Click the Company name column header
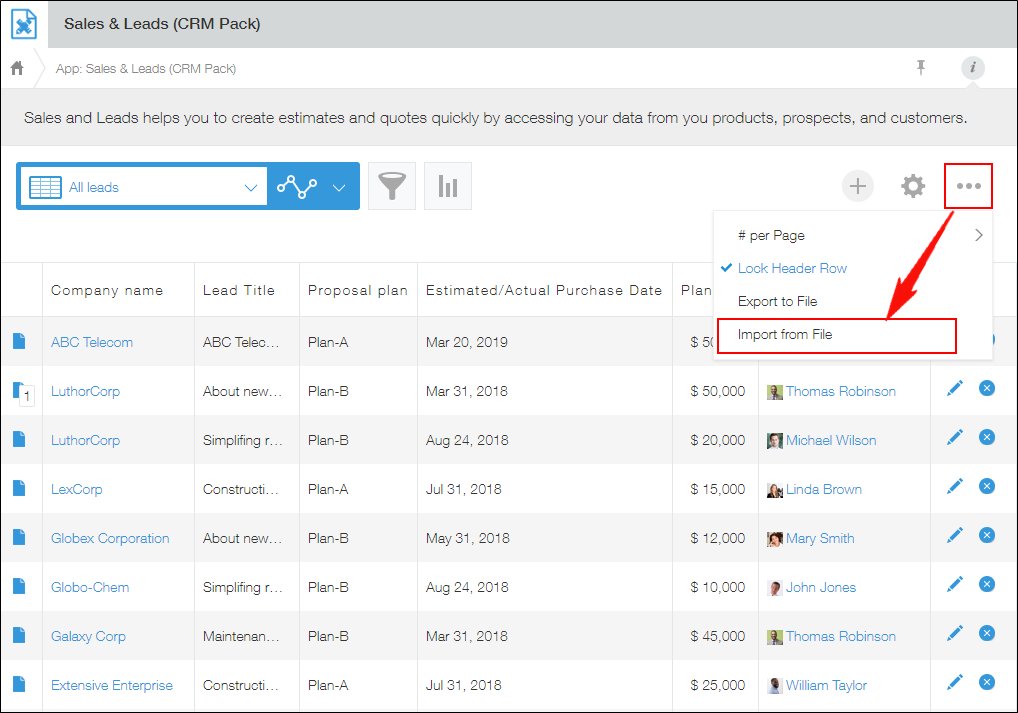This screenshot has height=713, width=1018. (107, 290)
